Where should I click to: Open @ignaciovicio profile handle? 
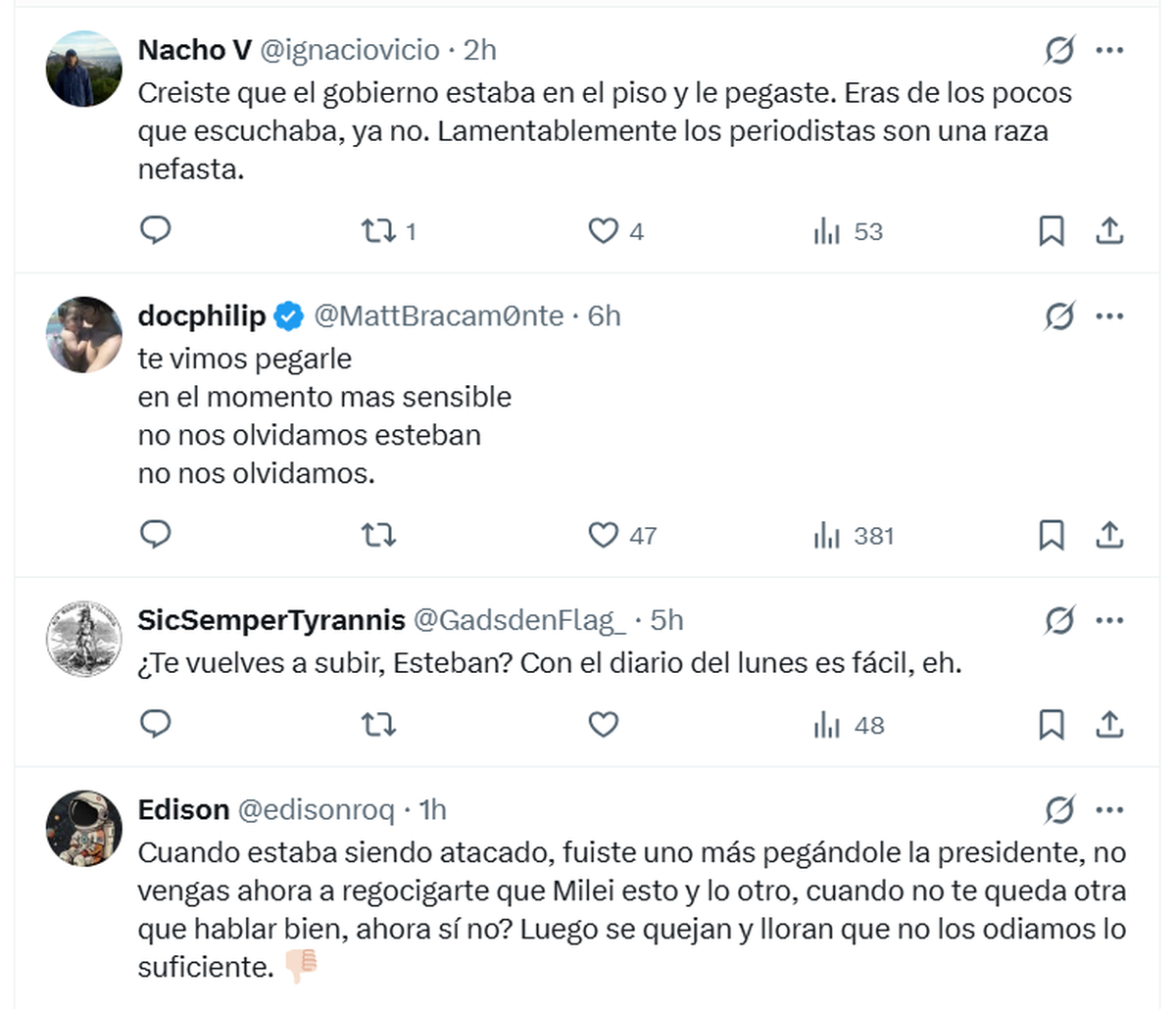point(349,50)
